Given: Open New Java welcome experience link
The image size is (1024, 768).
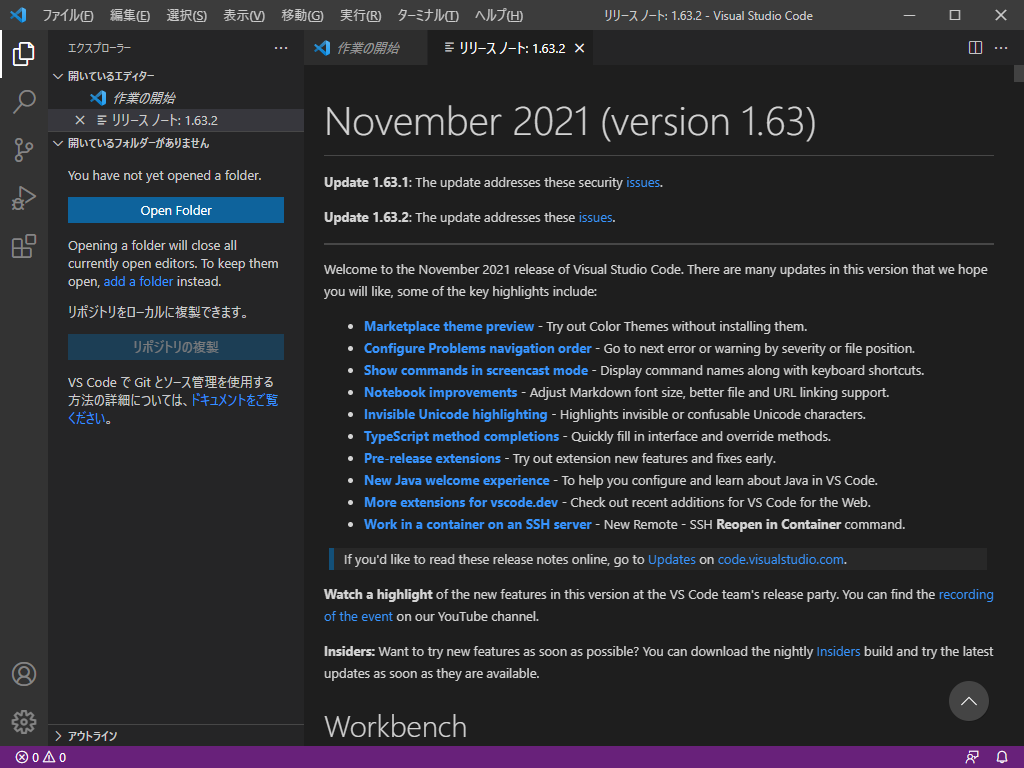Looking at the screenshot, I should 456,481.
